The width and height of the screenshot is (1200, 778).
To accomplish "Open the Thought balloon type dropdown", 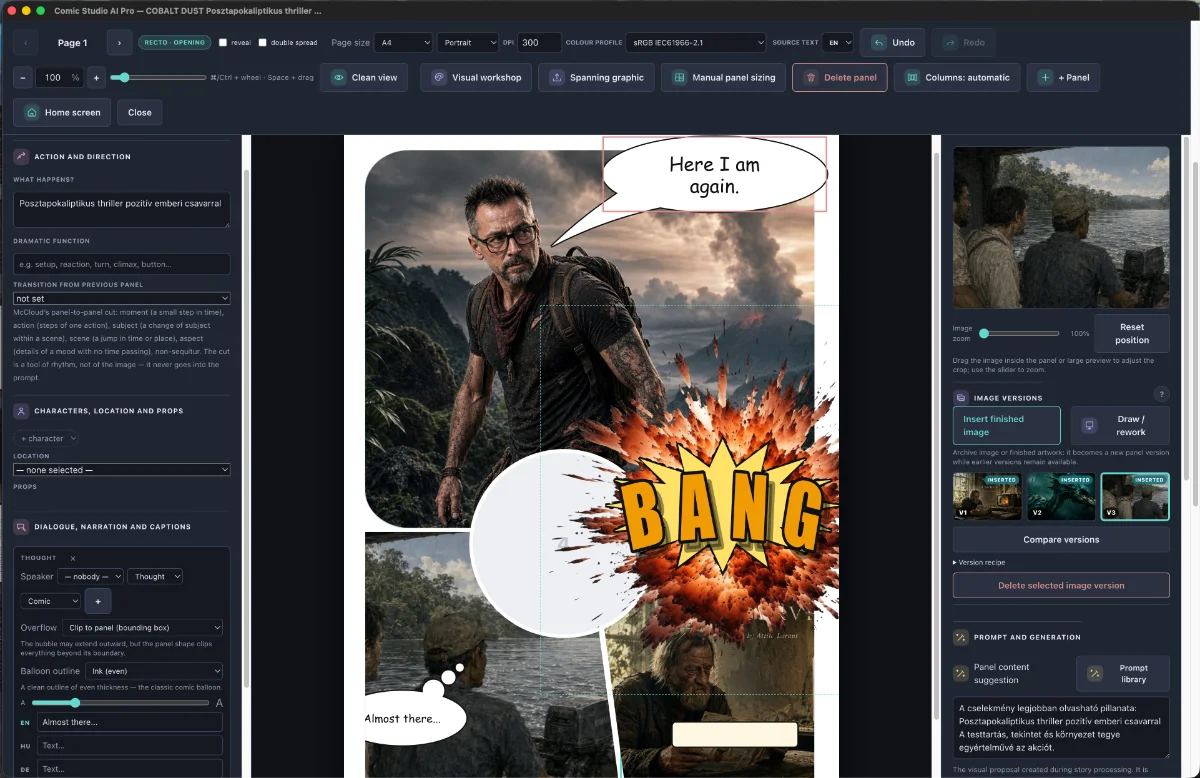I will pyautogui.click(x=155, y=576).
